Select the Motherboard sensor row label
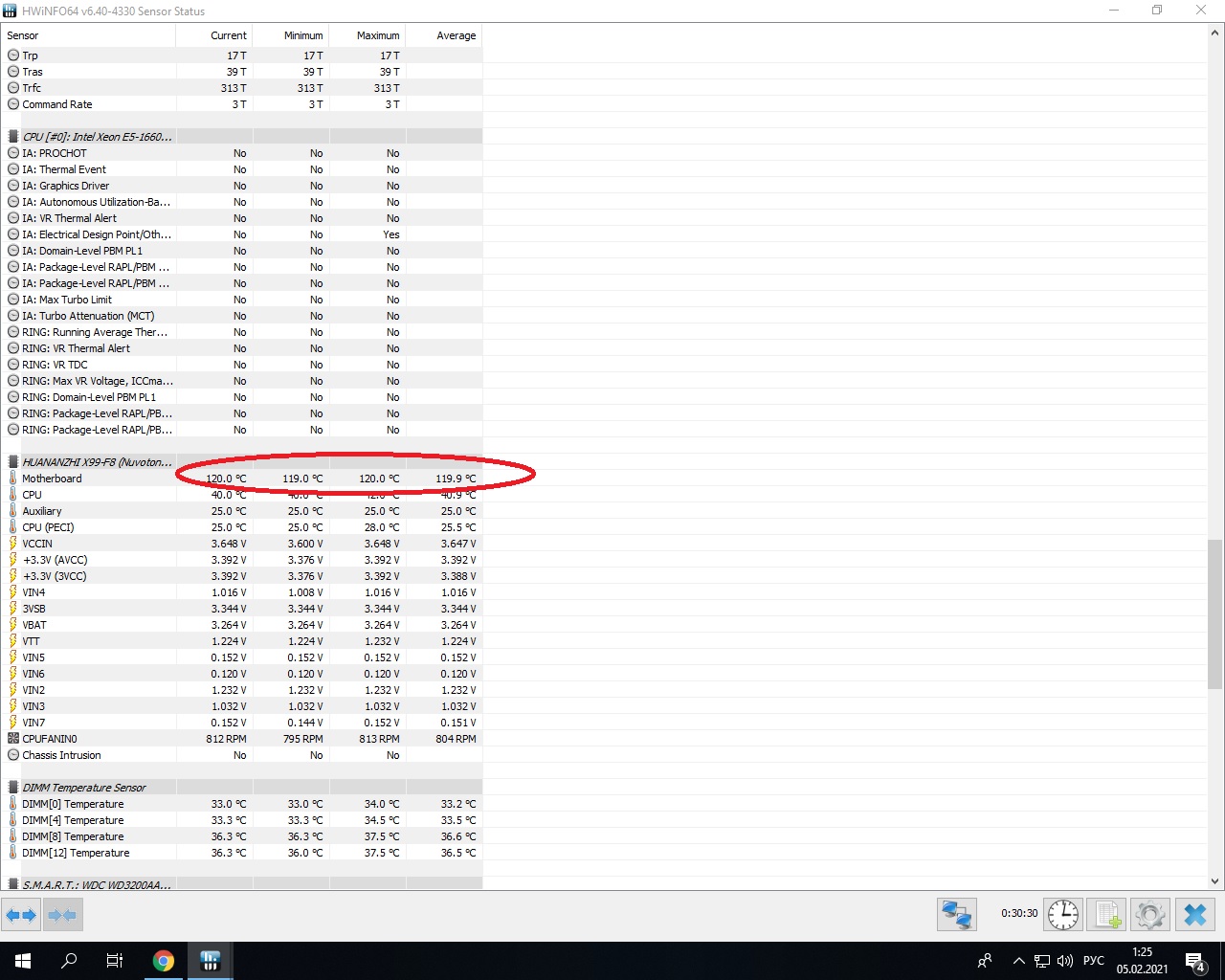This screenshot has height=980, width=1225. tap(52, 479)
